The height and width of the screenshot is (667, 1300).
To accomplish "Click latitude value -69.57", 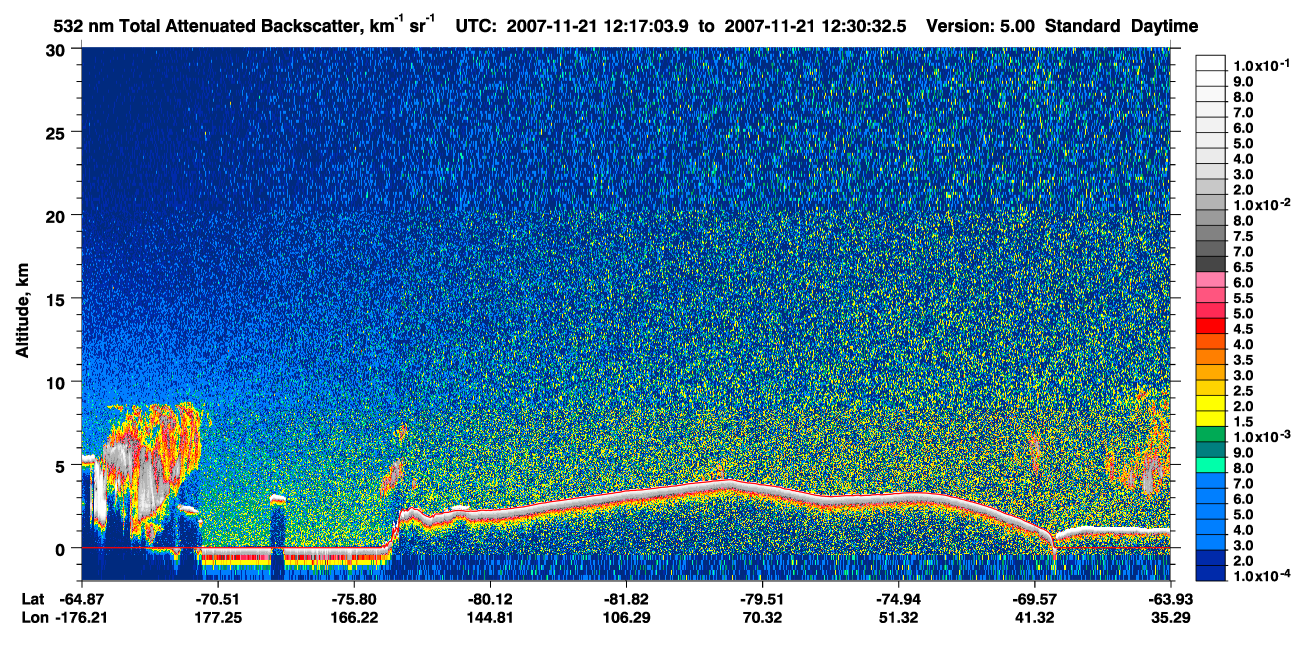I will click(1034, 599).
